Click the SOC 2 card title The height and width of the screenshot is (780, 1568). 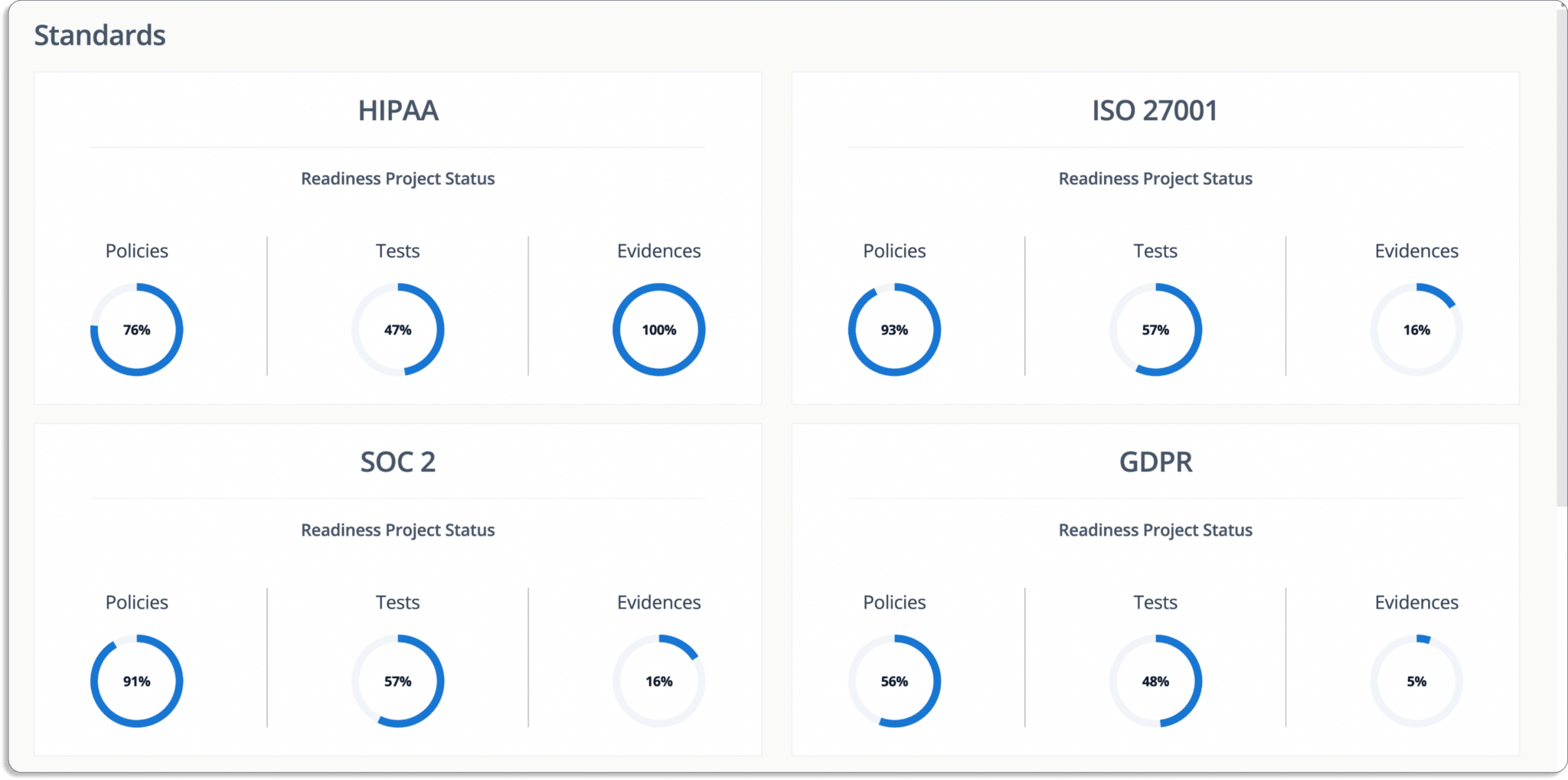pyautogui.click(x=398, y=462)
